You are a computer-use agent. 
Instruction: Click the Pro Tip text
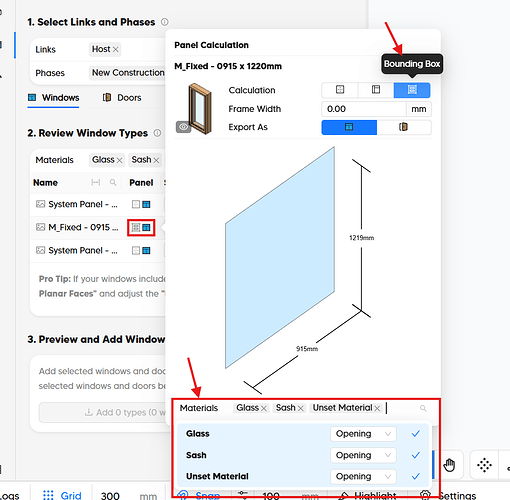point(102,286)
